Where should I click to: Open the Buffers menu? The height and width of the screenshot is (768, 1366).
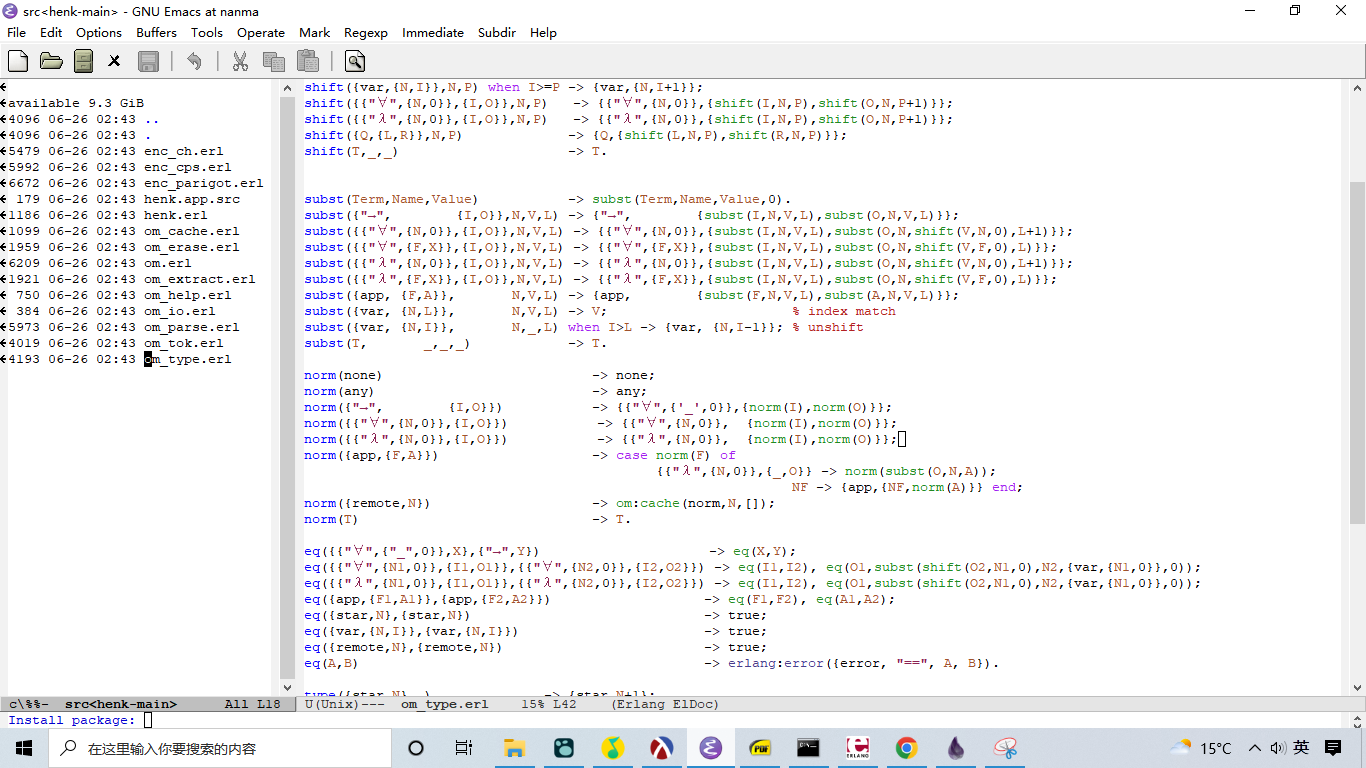pos(156,33)
